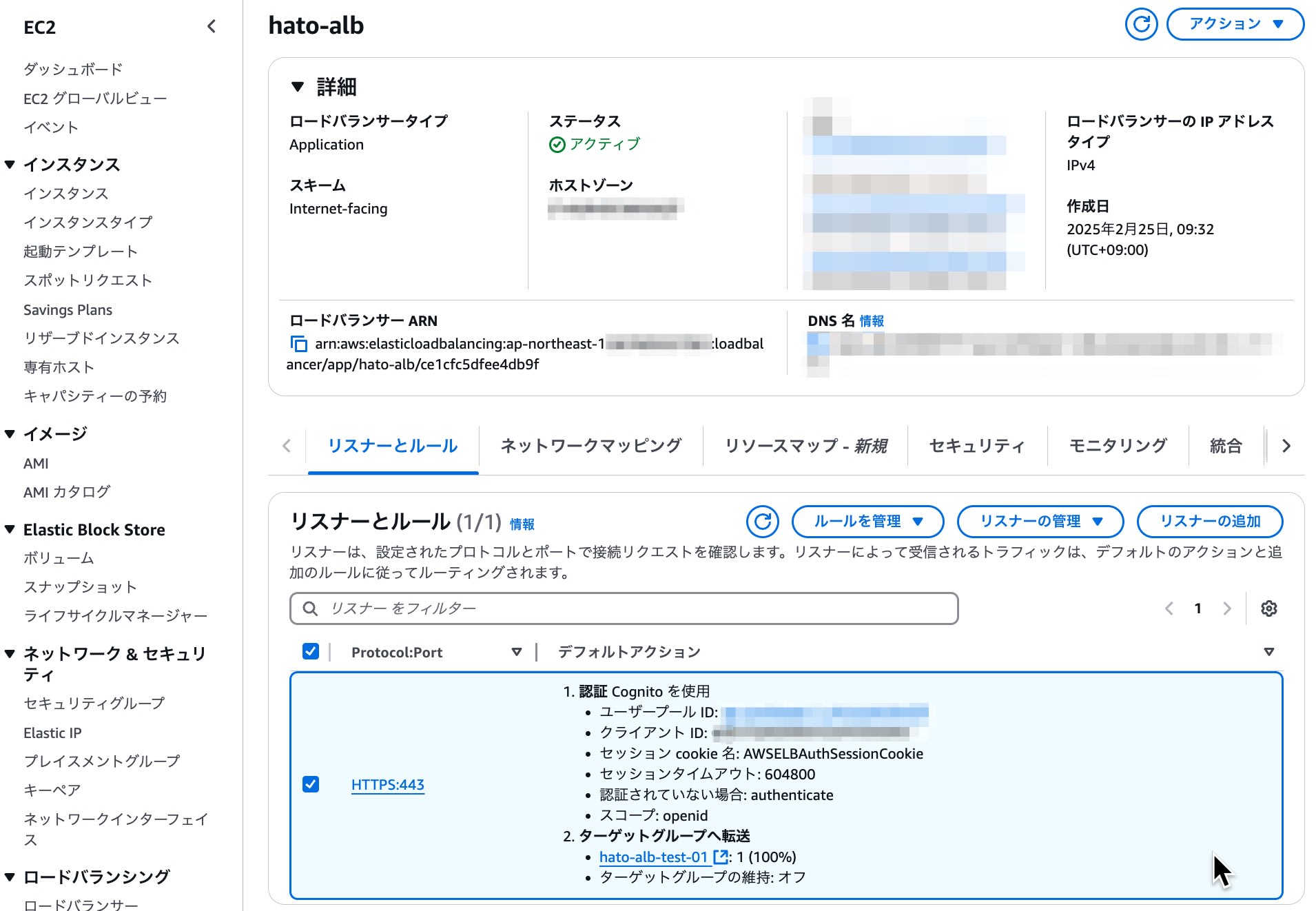Open the リソースマップ - 新規 tab
This screenshot has height=911, width=1316.
pyautogui.click(x=805, y=446)
